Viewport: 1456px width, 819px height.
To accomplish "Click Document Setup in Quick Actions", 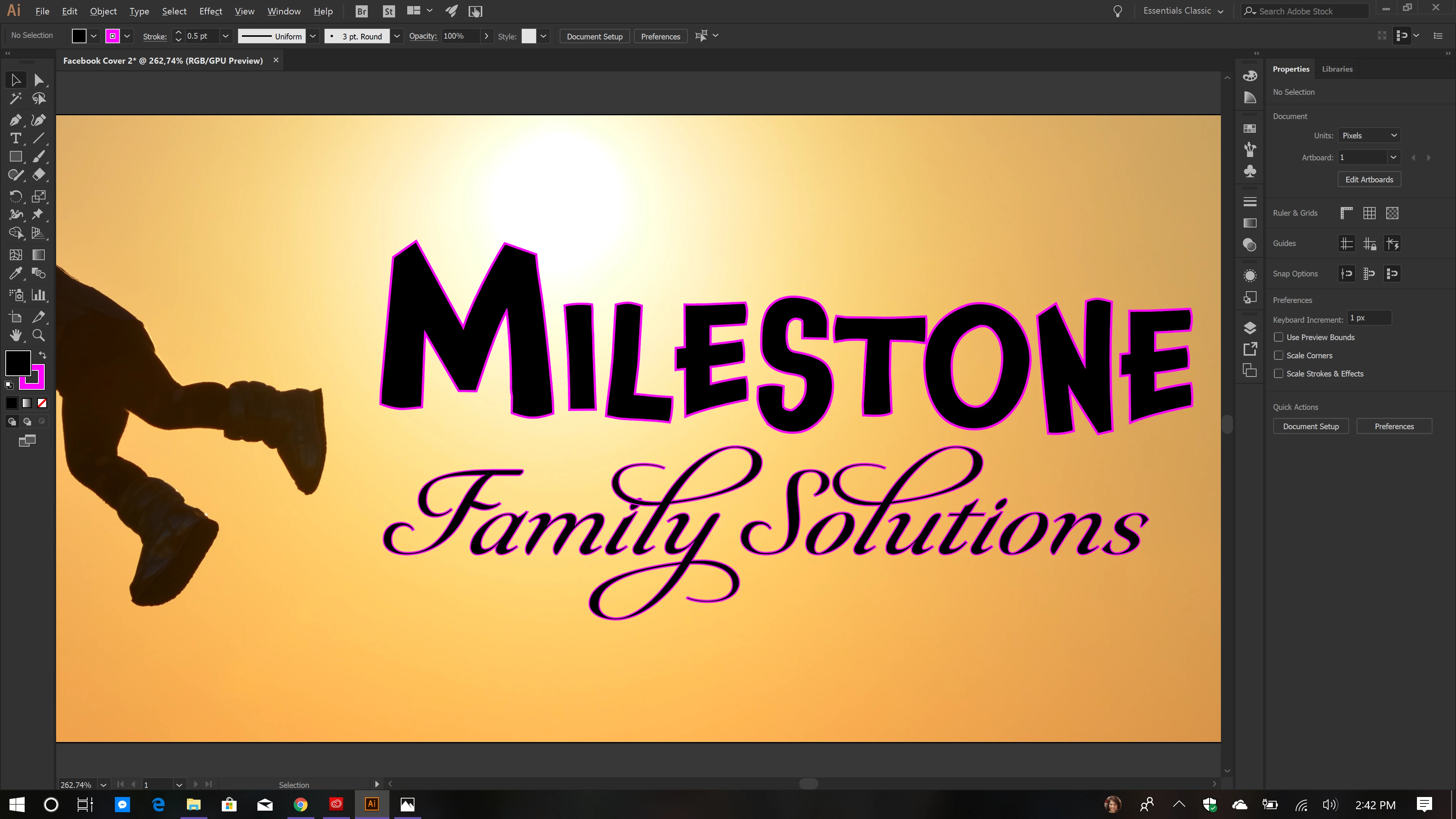I will [x=1310, y=427].
